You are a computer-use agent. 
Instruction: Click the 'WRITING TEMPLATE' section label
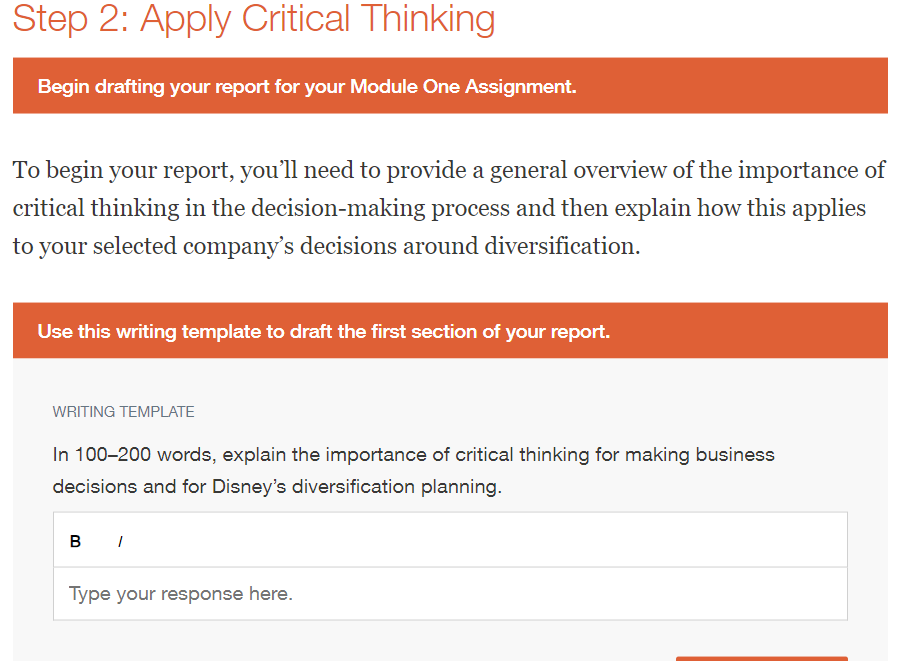tap(124, 411)
